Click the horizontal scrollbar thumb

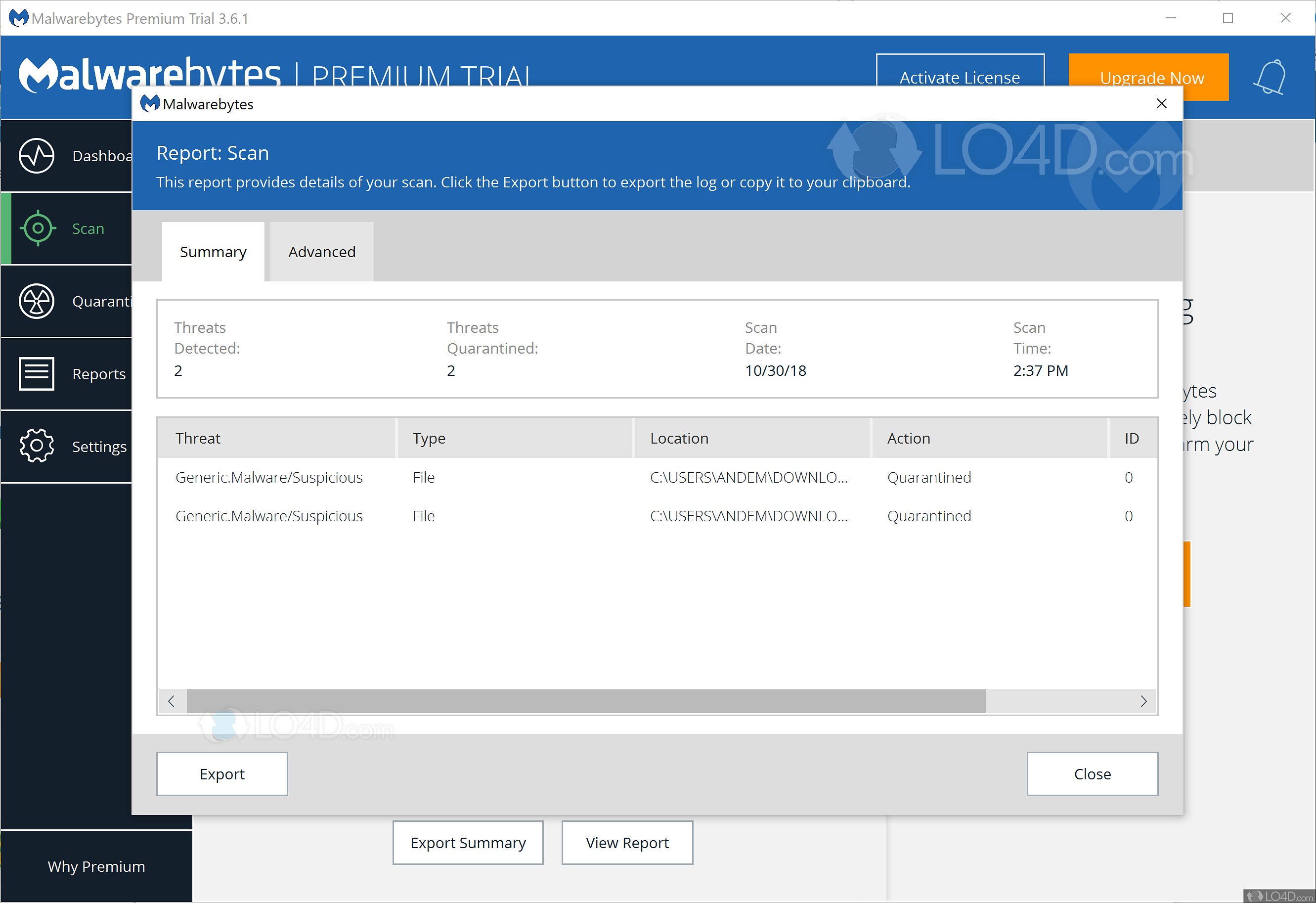(x=585, y=701)
